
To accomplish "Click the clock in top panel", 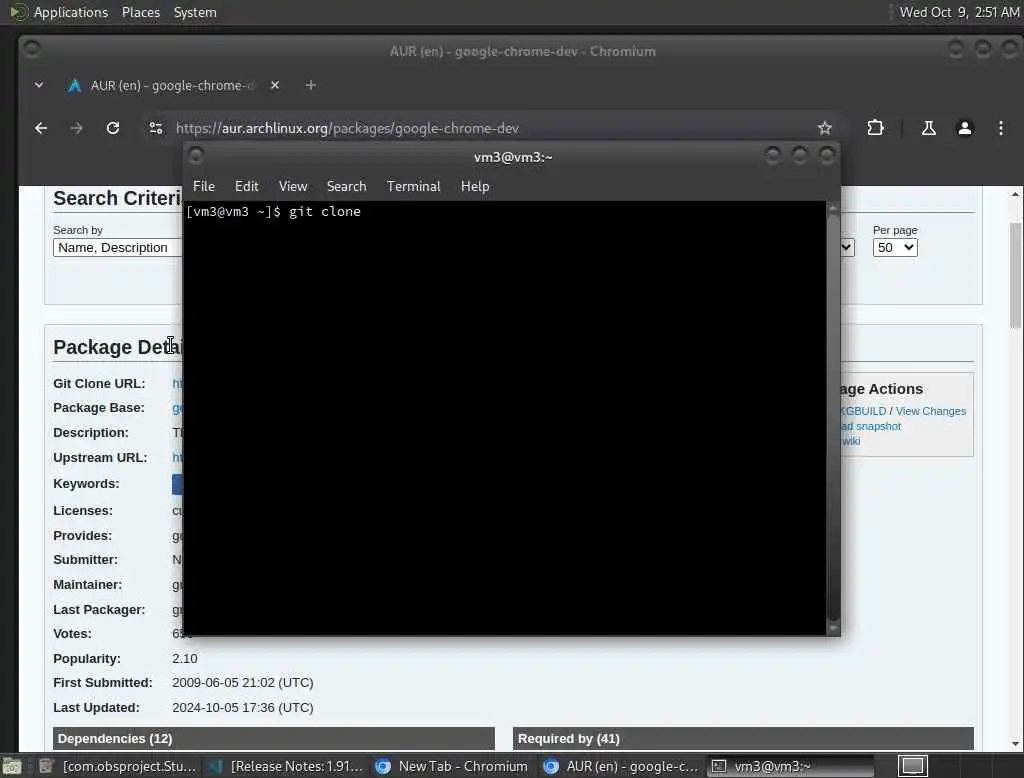I will (959, 12).
